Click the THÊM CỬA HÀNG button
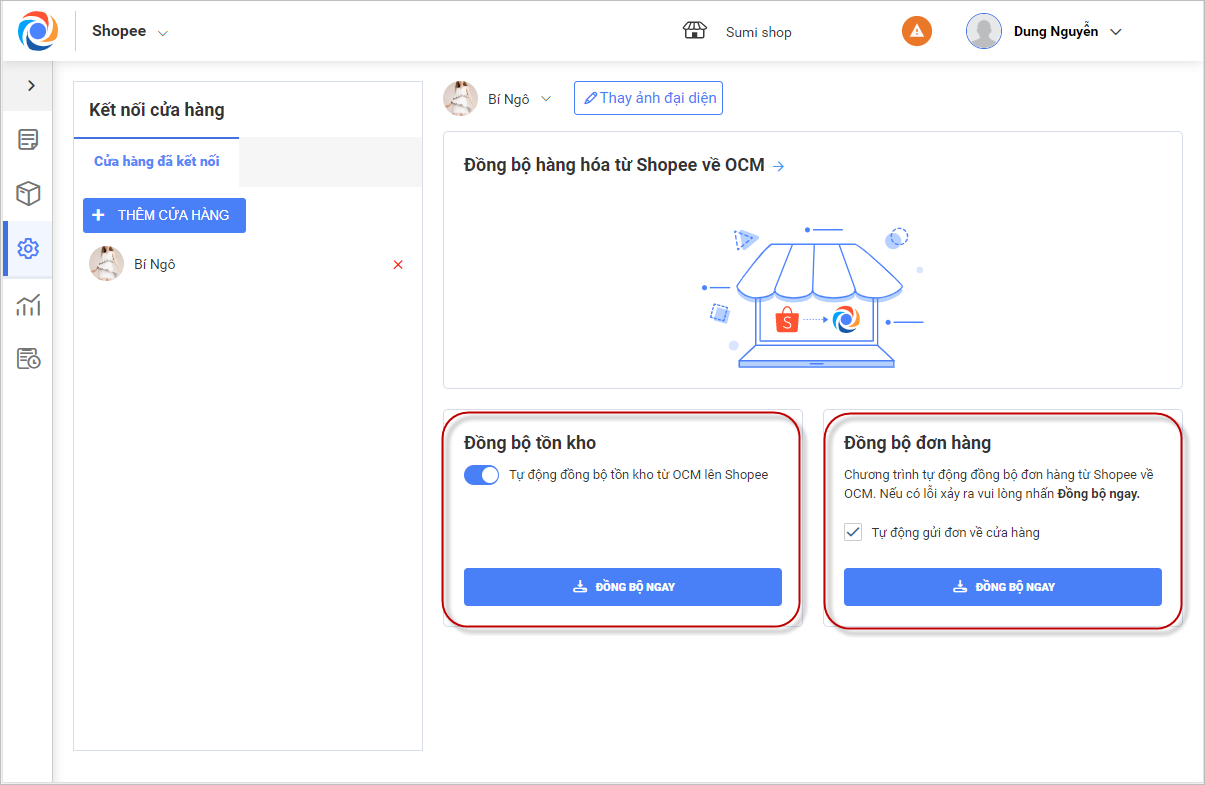This screenshot has width=1205, height=785. pyautogui.click(x=164, y=215)
